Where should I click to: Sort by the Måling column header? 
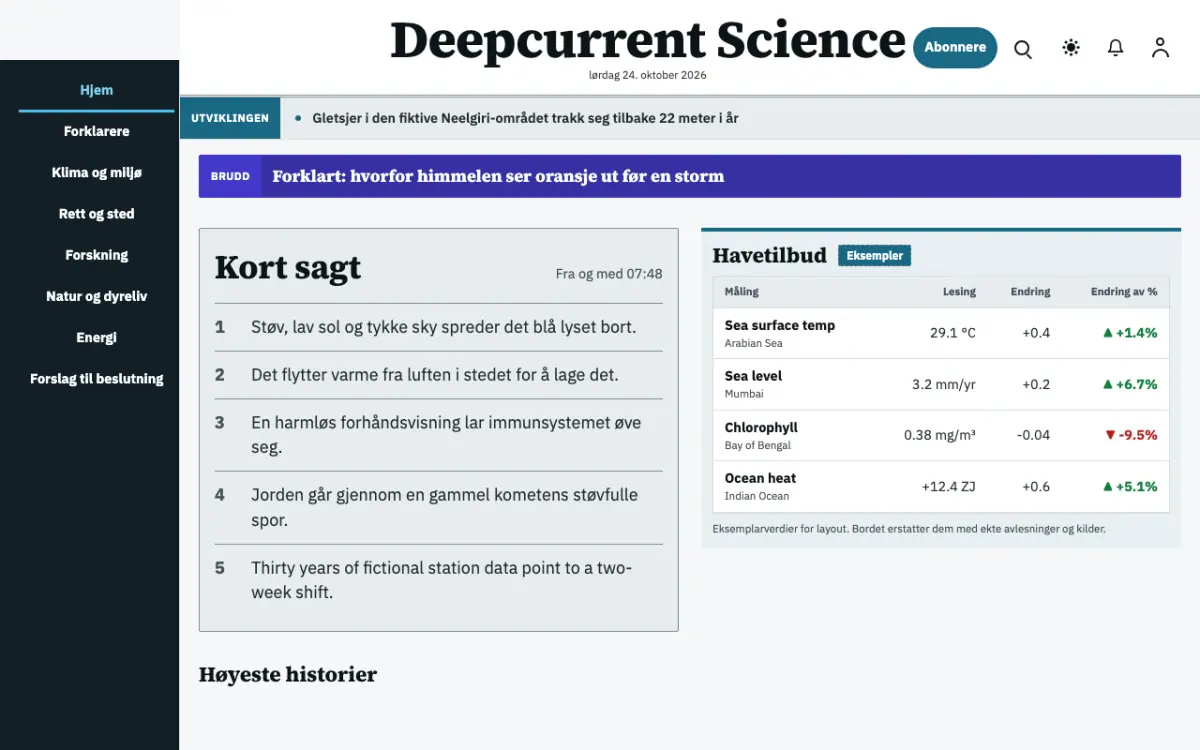pyautogui.click(x=742, y=292)
